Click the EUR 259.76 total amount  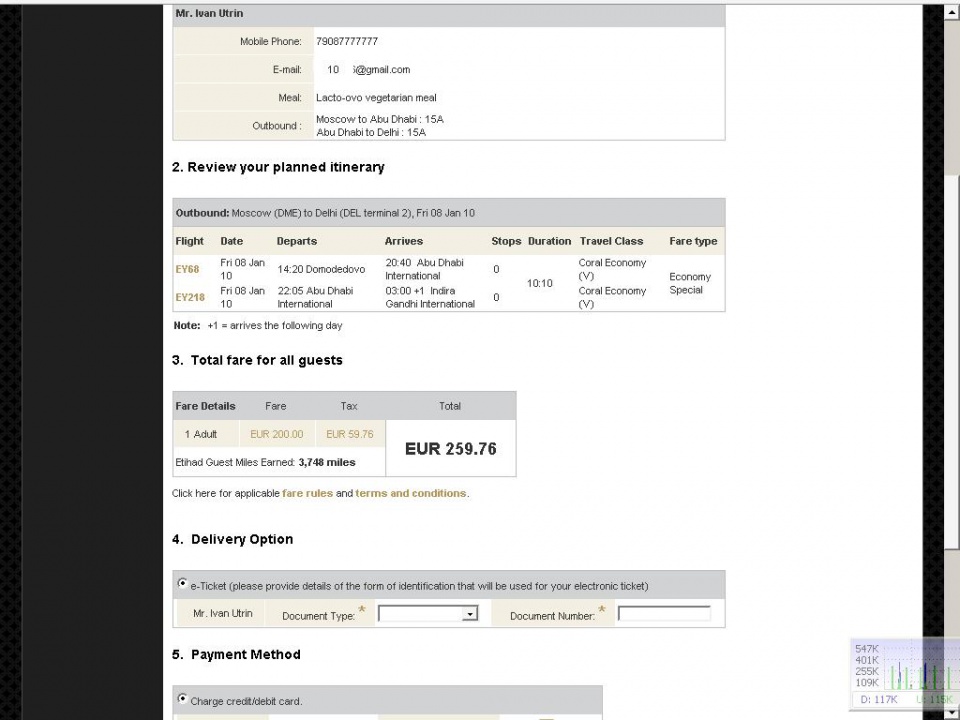coord(450,449)
